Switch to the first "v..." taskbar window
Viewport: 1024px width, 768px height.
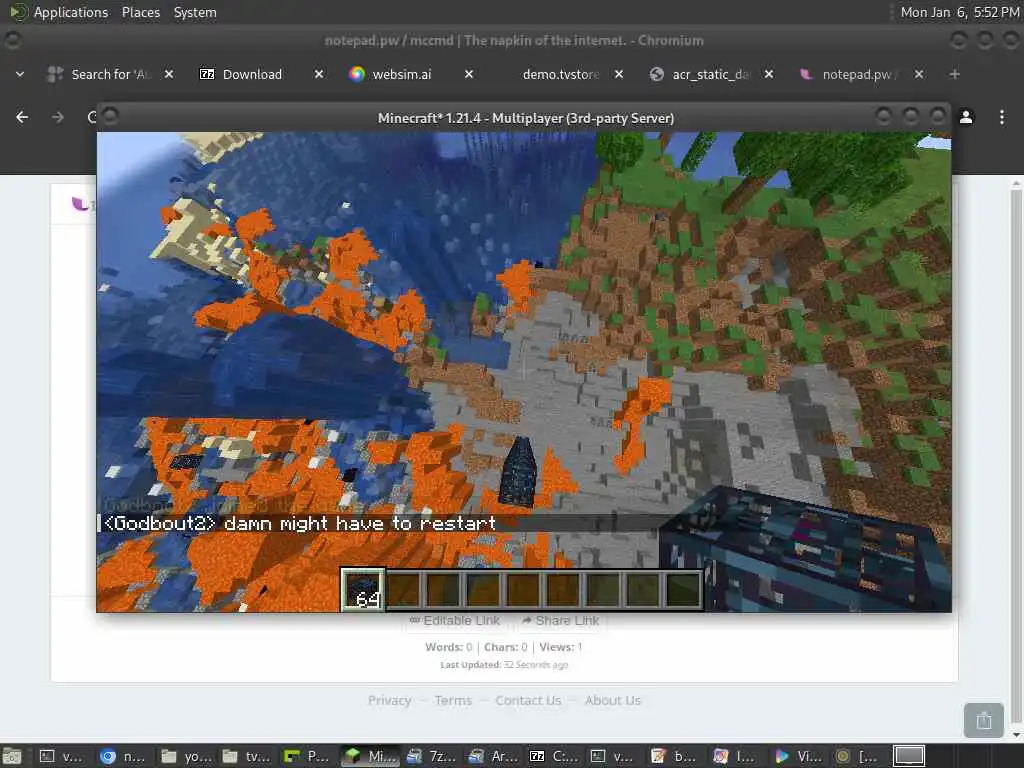coord(61,756)
